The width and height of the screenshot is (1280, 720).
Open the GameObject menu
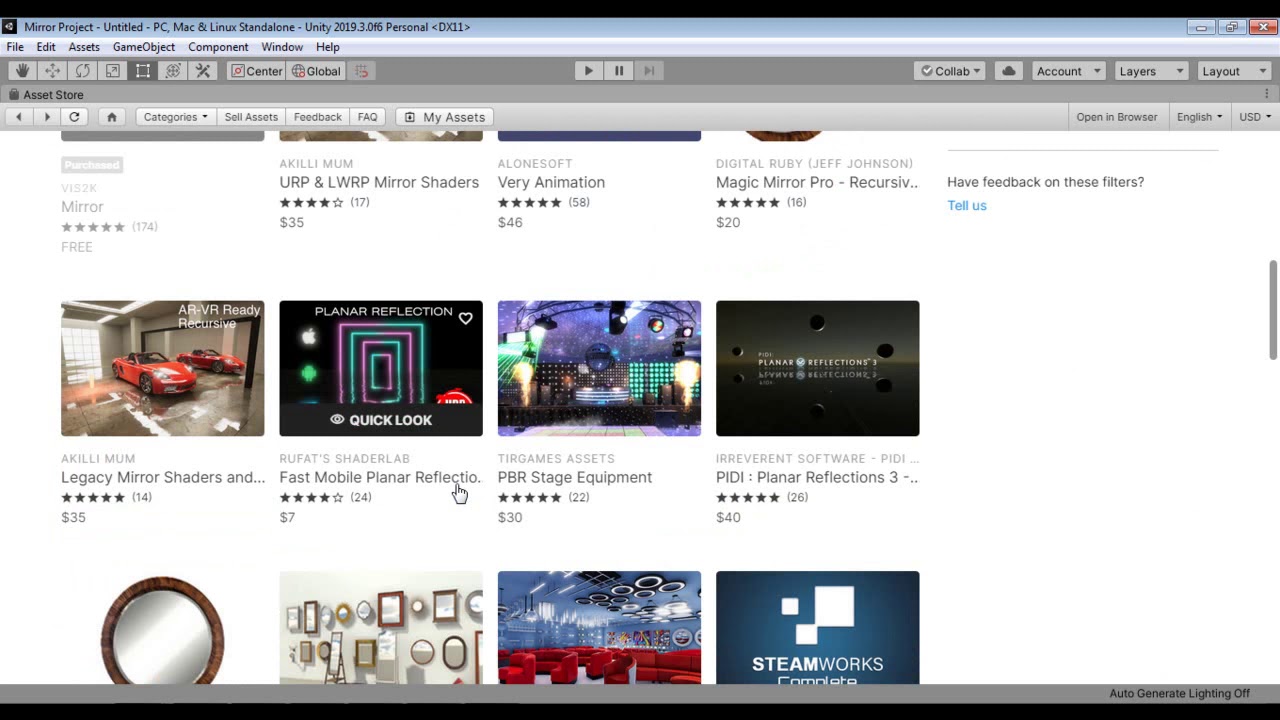tap(144, 47)
